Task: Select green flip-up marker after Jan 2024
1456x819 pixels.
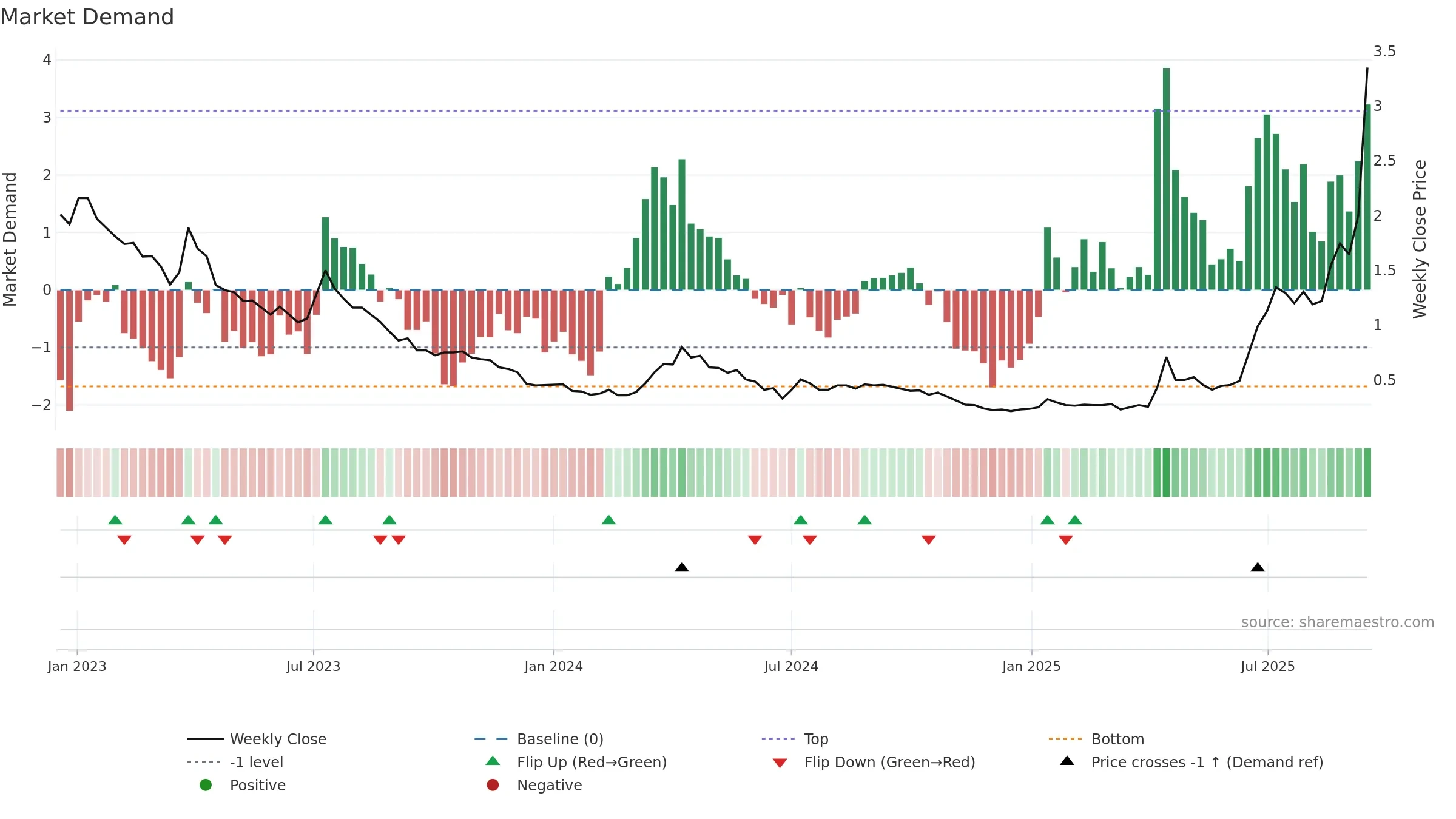Action: (608, 520)
